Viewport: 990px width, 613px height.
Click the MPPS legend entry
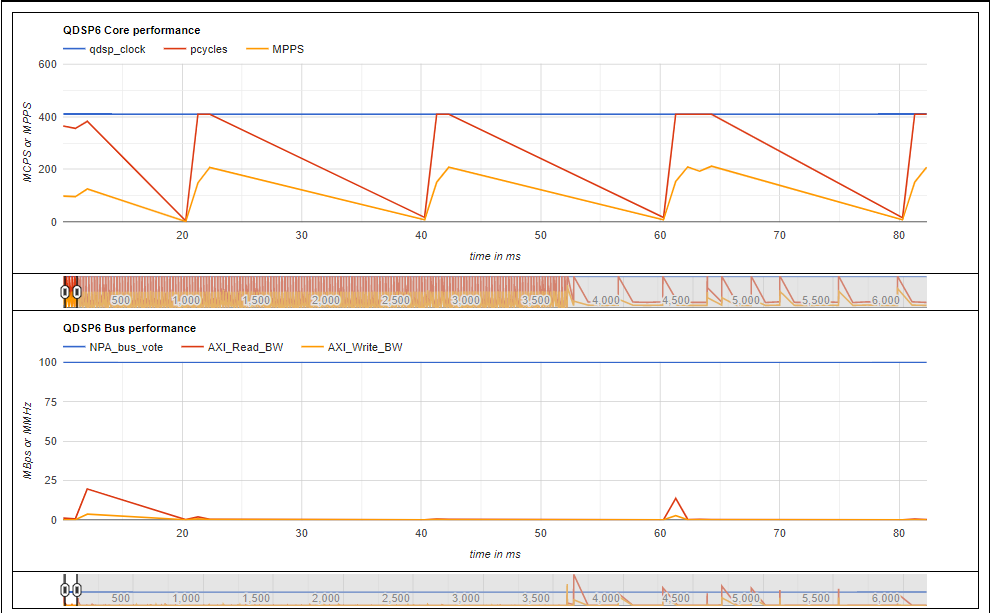tap(275, 49)
